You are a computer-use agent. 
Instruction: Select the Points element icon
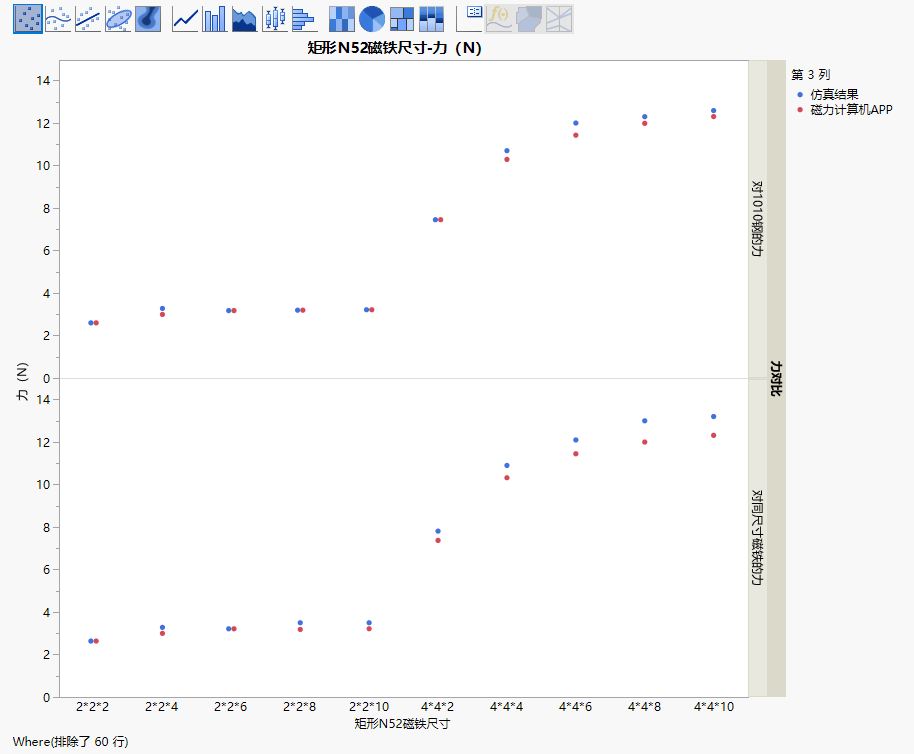click(27, 18)
